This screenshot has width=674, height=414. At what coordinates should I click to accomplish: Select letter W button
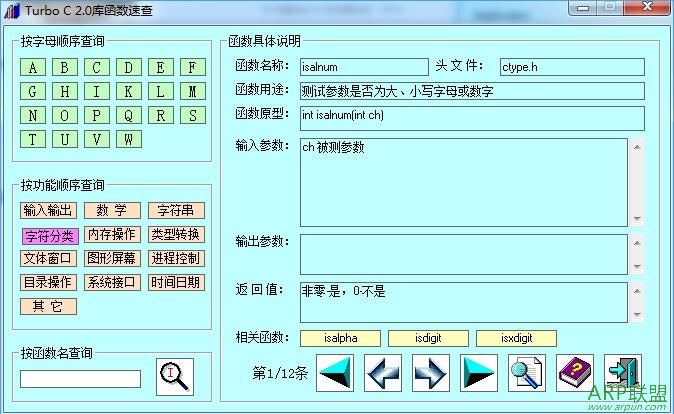click(x=129, y=139)
